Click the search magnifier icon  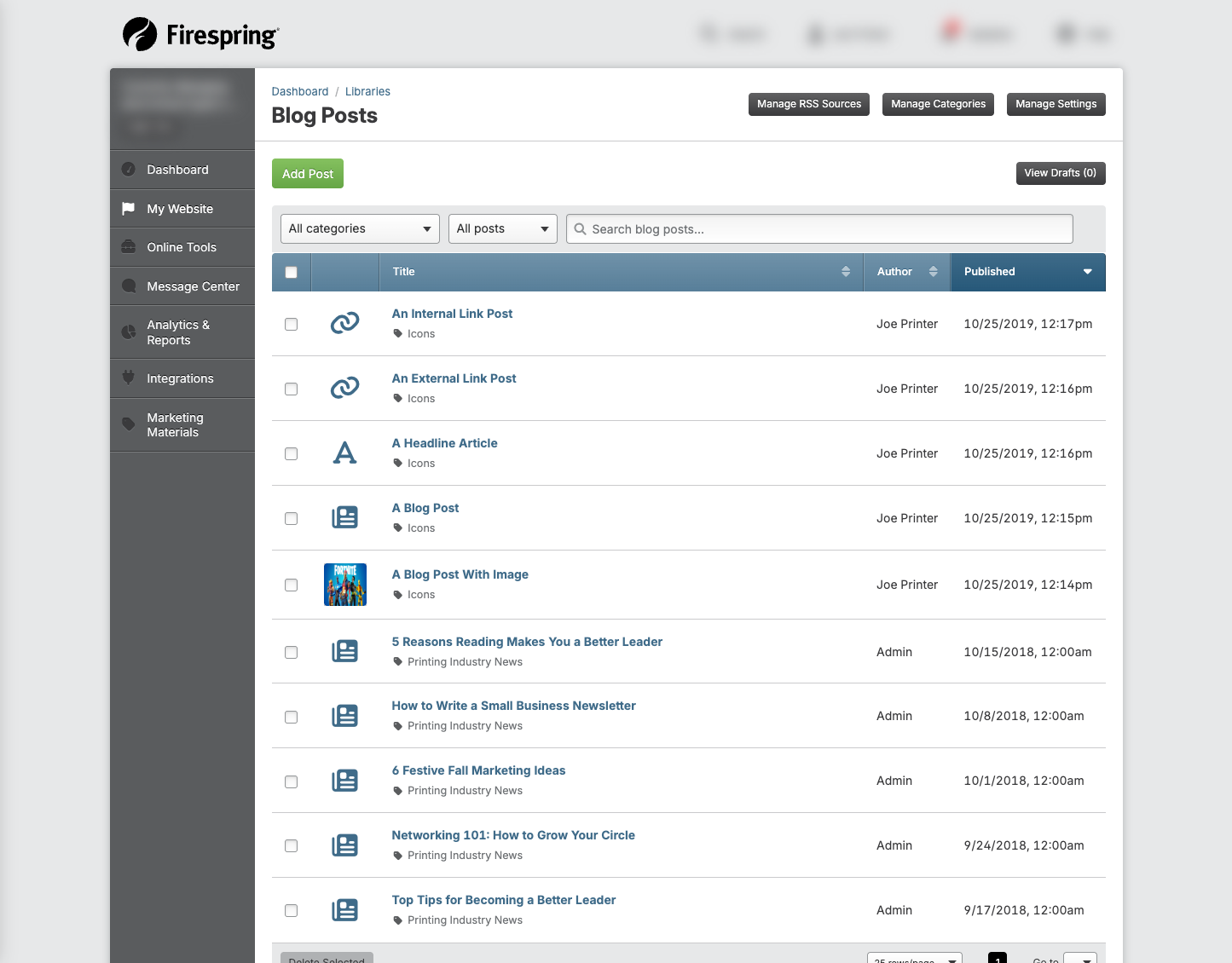(x=581, y=229)
